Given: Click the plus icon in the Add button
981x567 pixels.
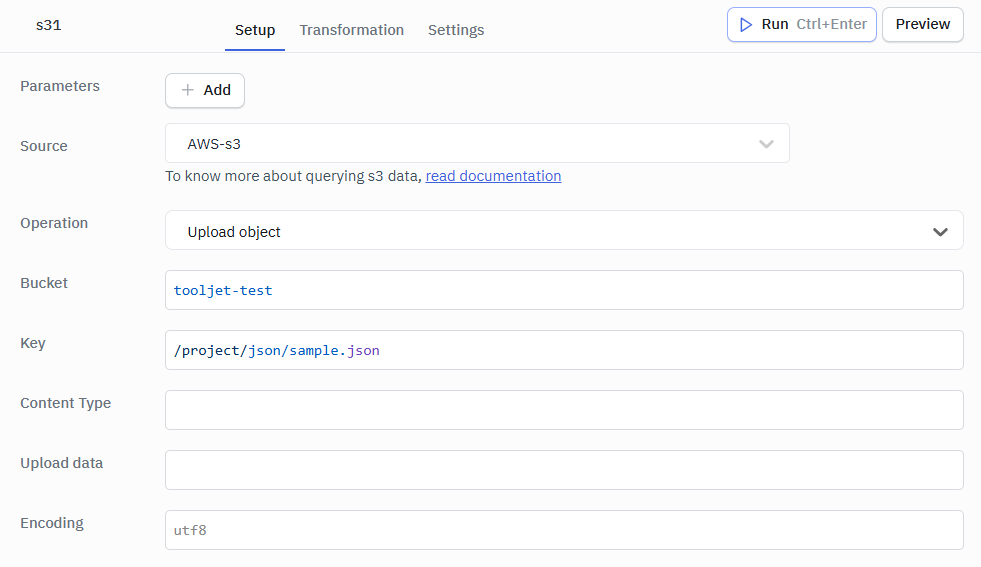Looking at the screenshot, I should 187,90.
